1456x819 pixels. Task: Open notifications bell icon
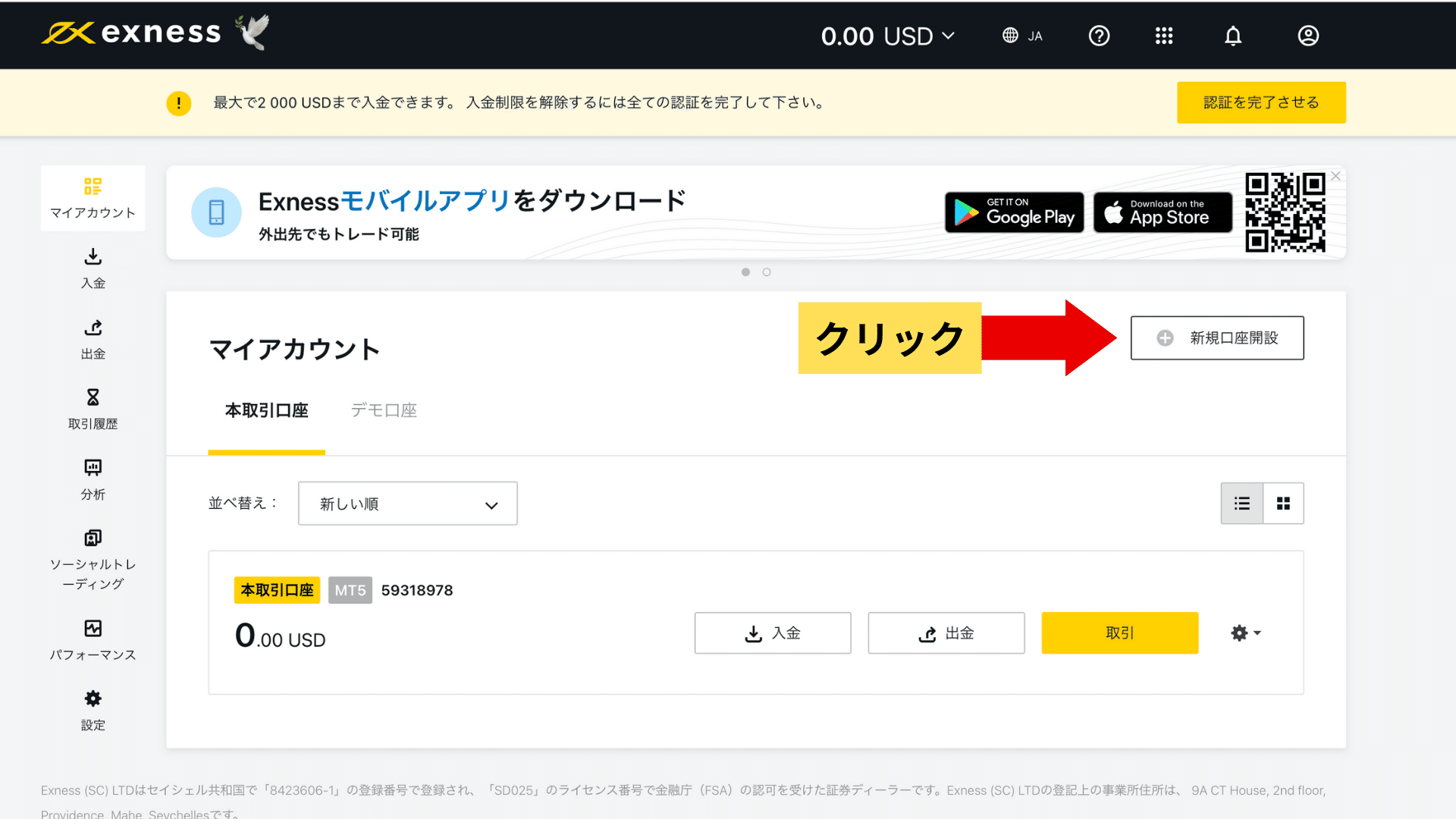click(1233, 36)
